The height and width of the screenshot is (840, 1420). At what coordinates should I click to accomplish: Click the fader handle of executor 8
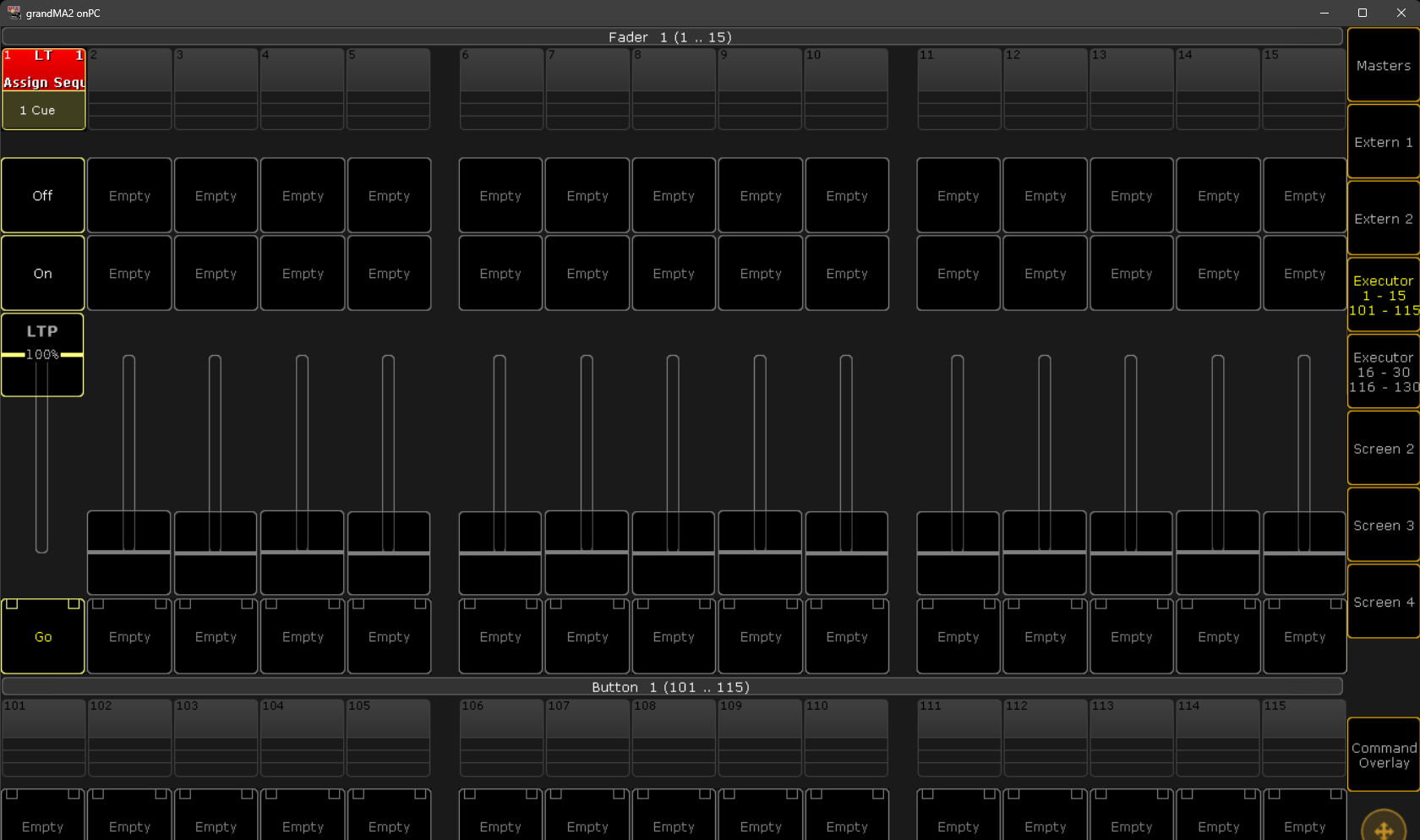point(674,553)
